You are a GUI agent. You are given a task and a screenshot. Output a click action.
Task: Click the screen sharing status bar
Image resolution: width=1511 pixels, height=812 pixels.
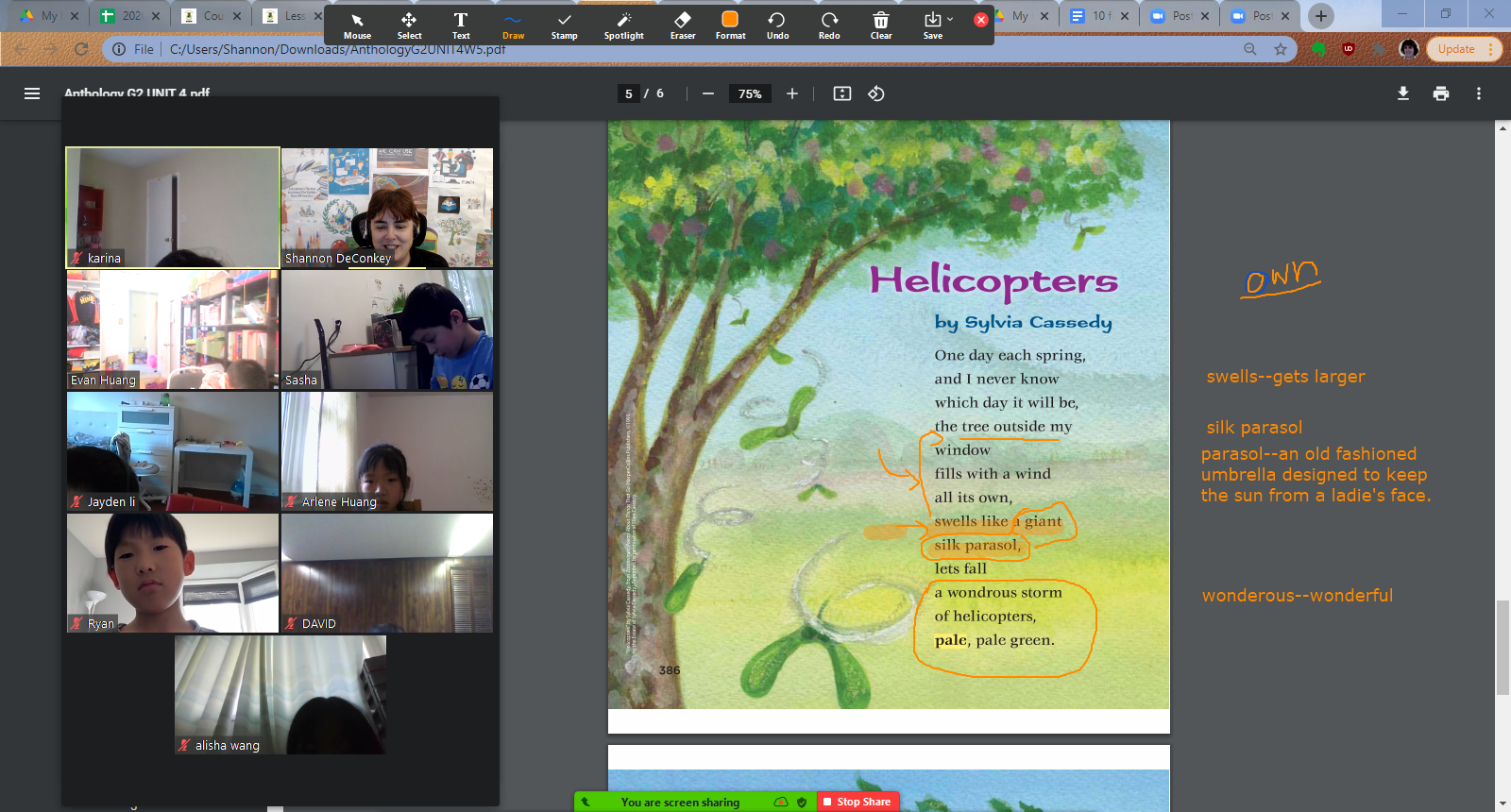click(694, 802)
